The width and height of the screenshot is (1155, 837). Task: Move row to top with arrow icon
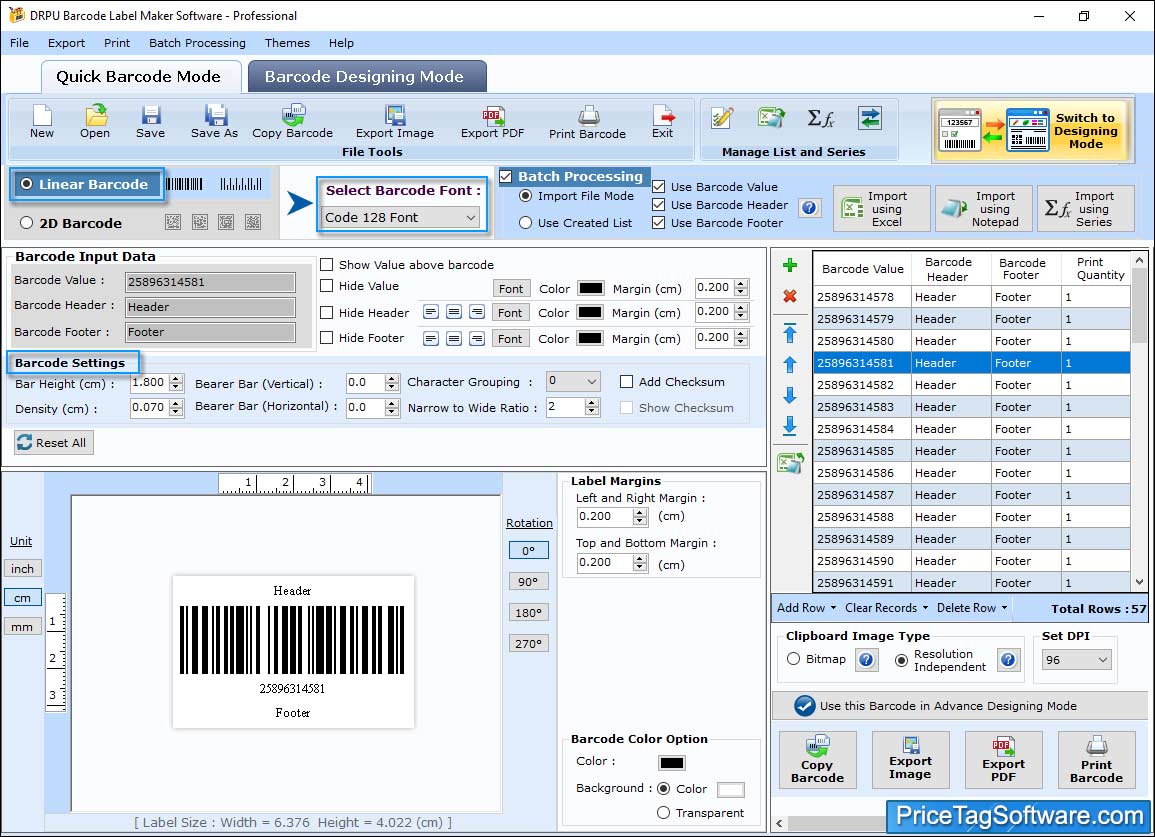coord(790,333)
